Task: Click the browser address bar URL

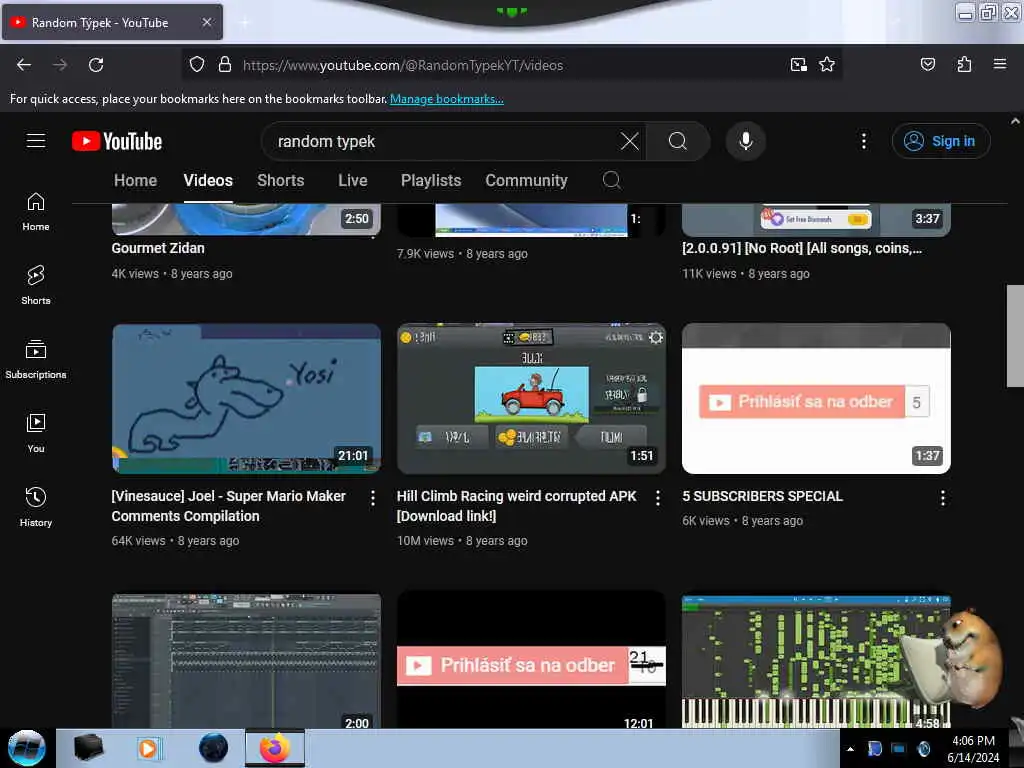Action: [403, 65]
